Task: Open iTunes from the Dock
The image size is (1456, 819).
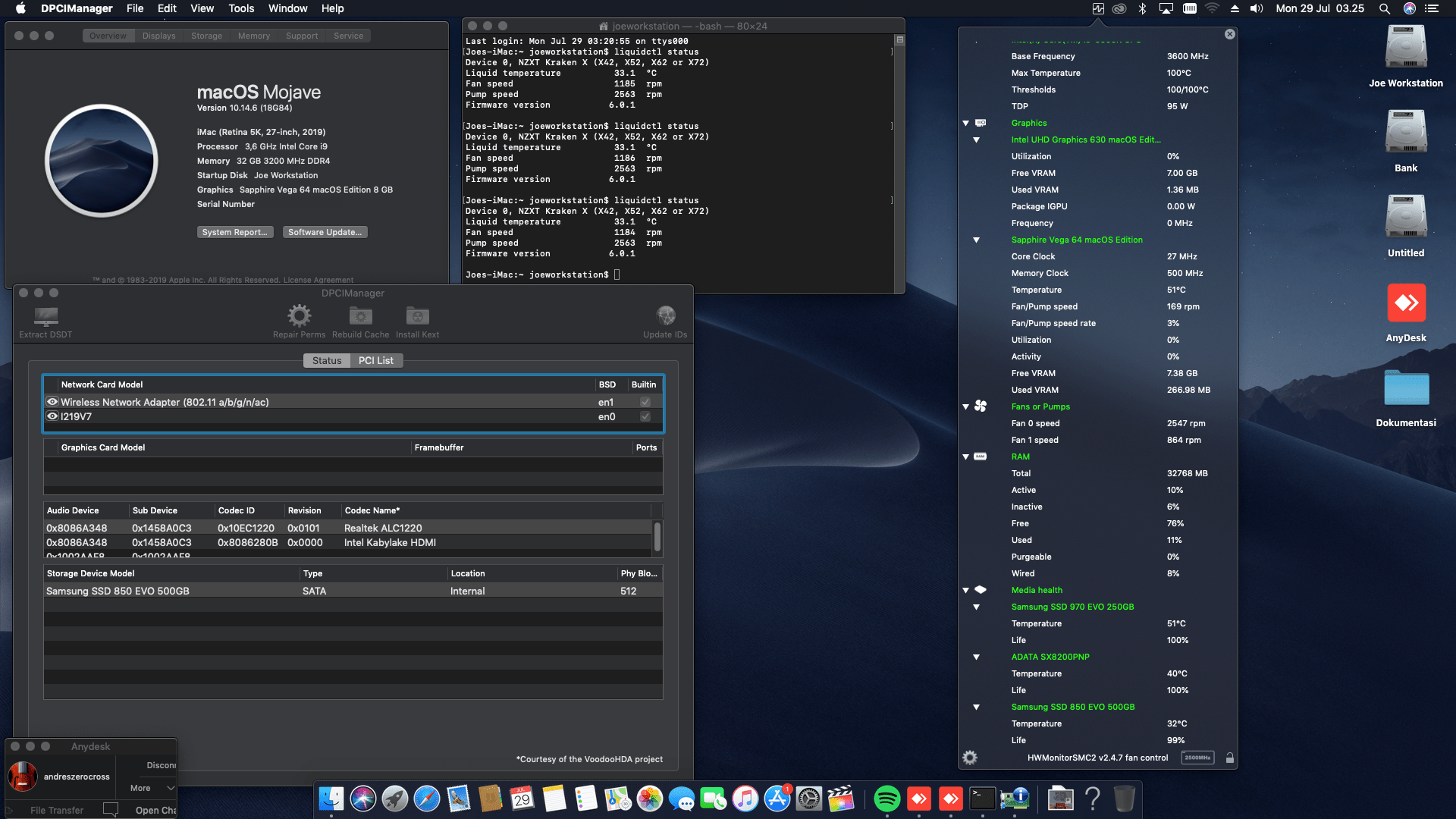Action: click(745, 799)
